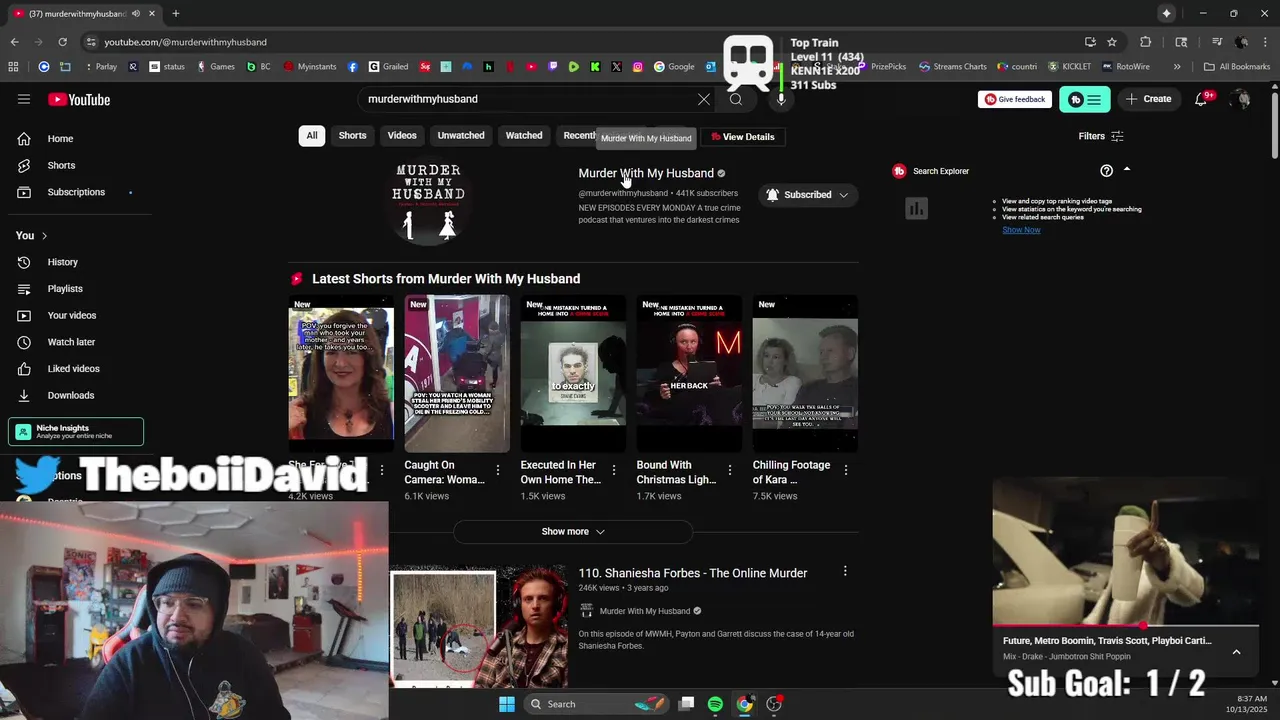1280x720 pixels.
Task: Bookmark this page with the star icon
Action: click(1112, 42)
